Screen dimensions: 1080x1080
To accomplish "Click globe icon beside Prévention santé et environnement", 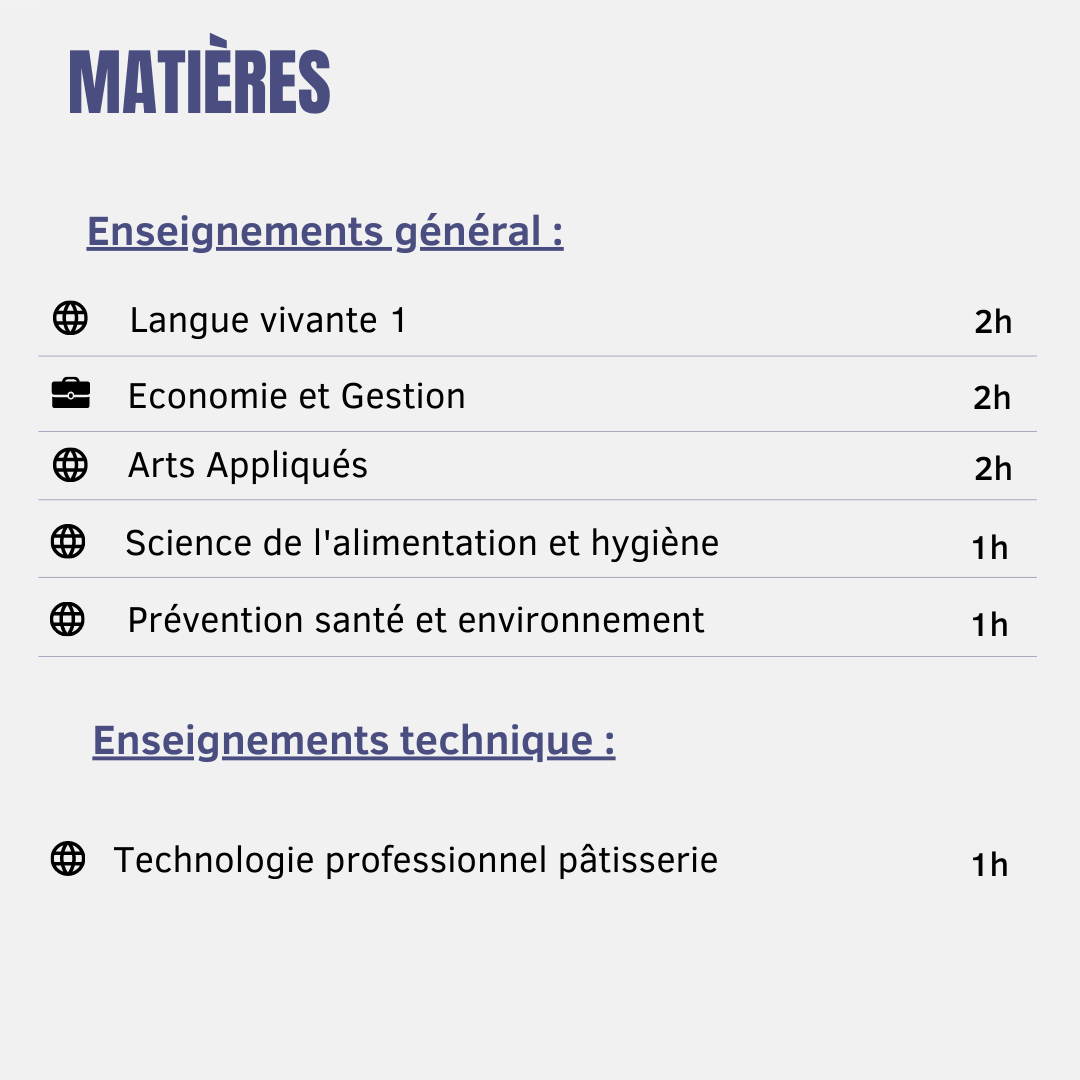I will [68, 620].
